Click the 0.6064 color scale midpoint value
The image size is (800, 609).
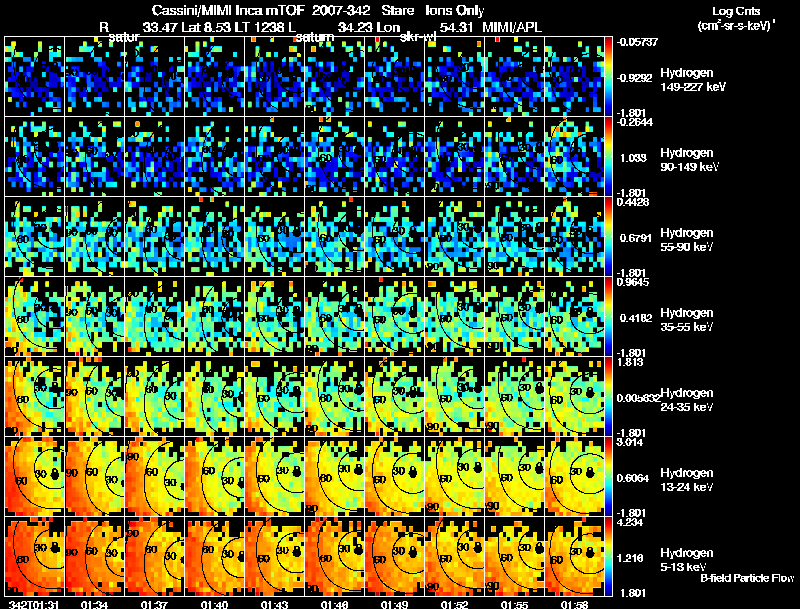[633, 478]
